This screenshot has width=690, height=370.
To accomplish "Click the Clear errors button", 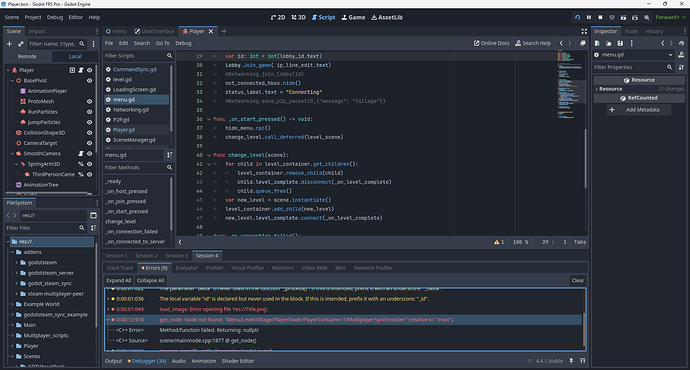I will (x=578, y=281).
